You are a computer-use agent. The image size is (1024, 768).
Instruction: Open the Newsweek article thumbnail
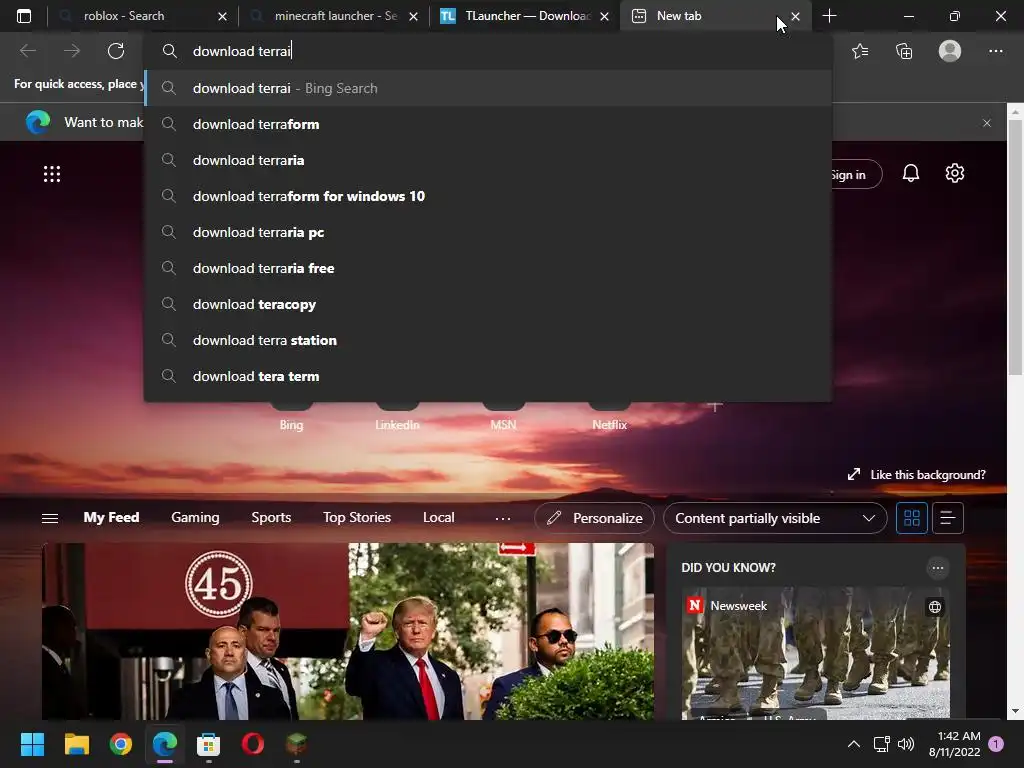click(816, 653)
